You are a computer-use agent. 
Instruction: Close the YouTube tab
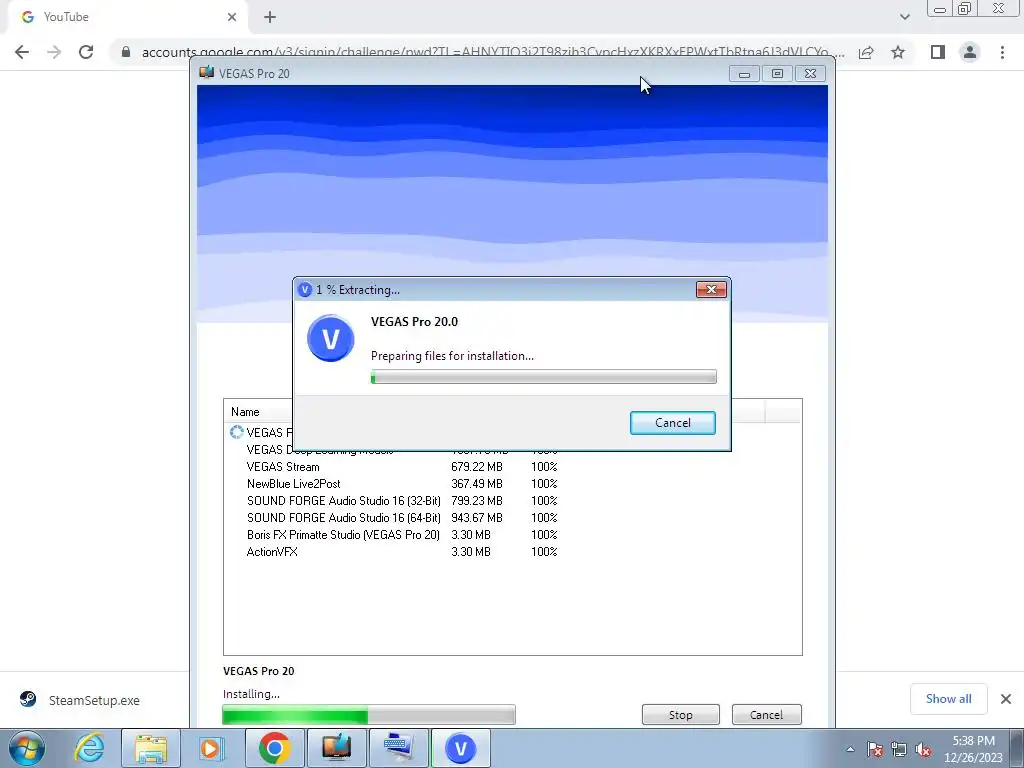(x=232, y=17)
